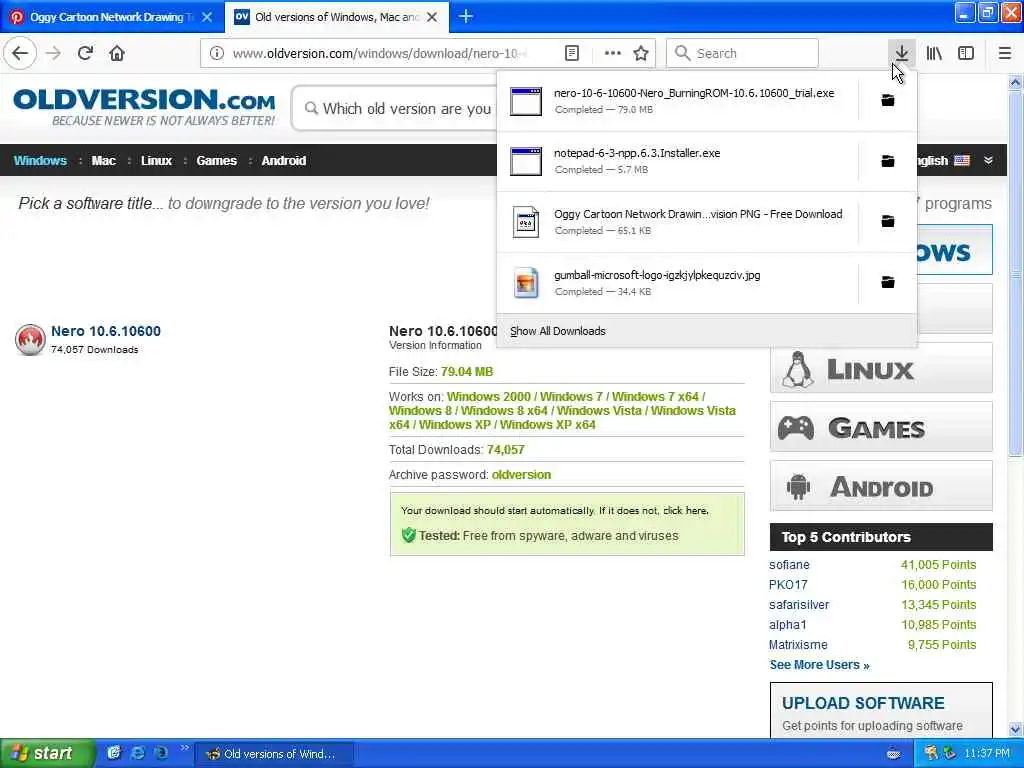Switch to the Oggy Cartoon Network tab
This screenshot has width=1024, height=768.
112,17
